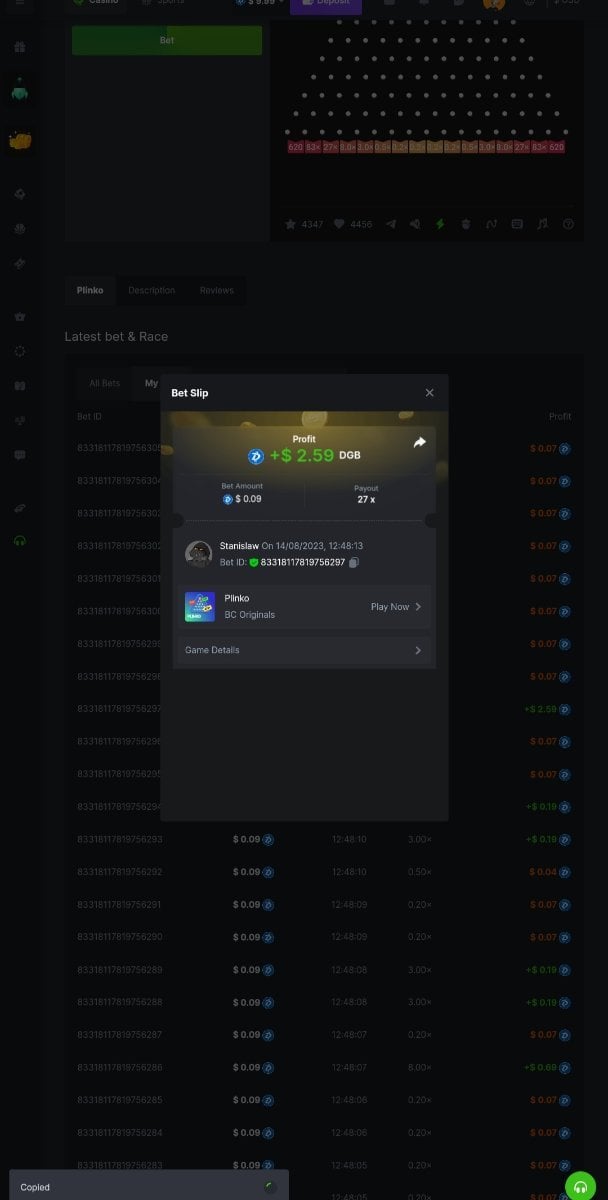The height and width of the screenshot is (1200, 608).
Task: Toggle the green lightning fast mode icon
Action: [440, 224]
